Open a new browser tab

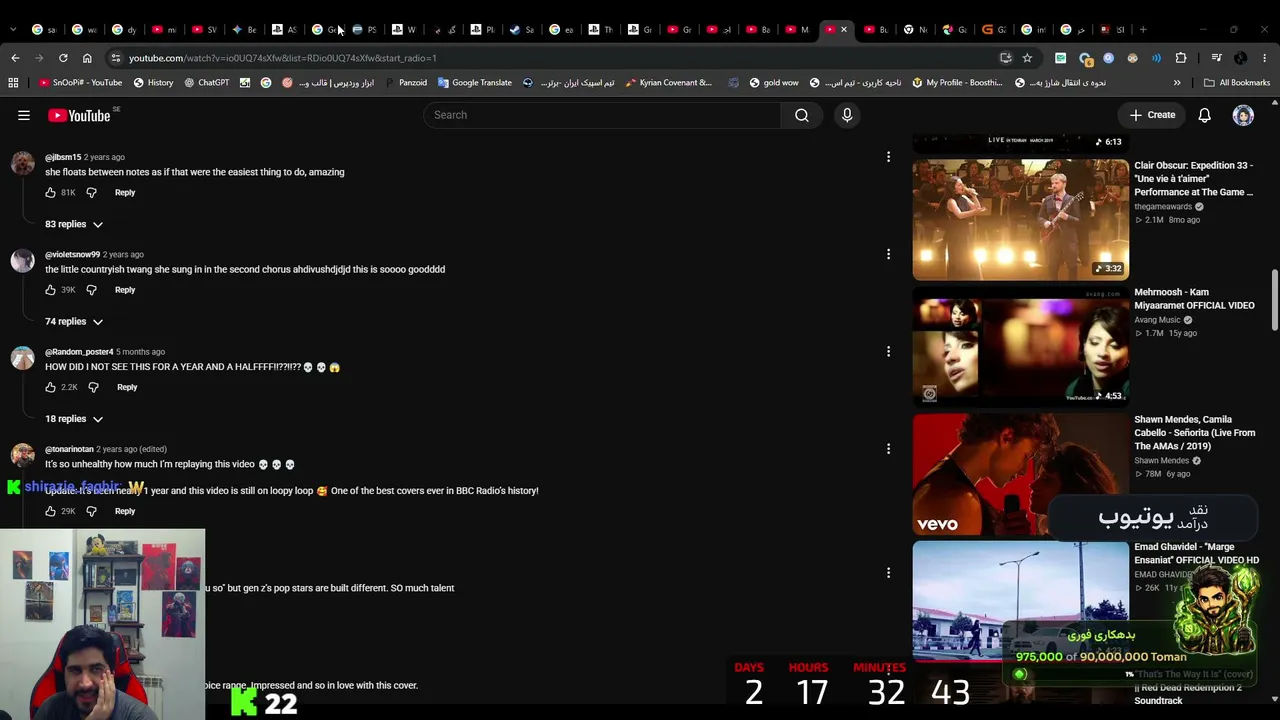tap(1143, 30)
